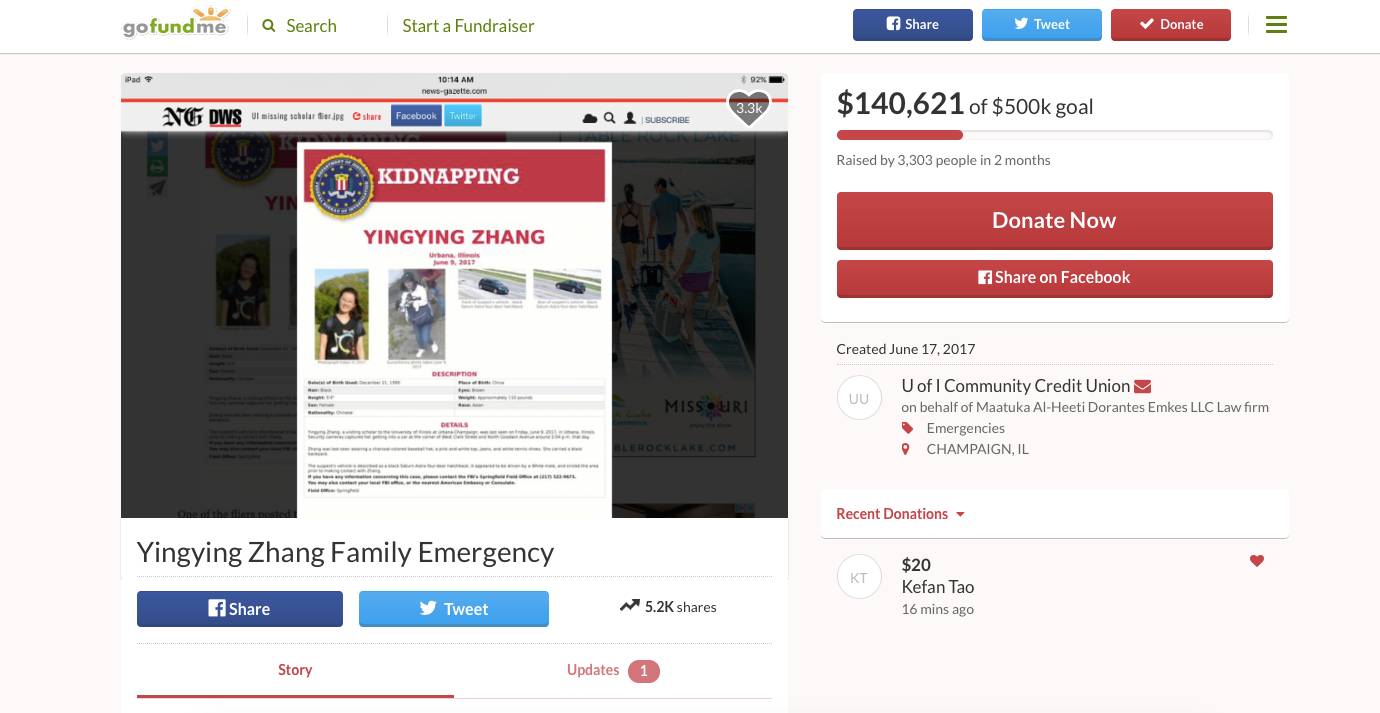Open the hamburger menu icon
1380x713 pixels.
1276,24
